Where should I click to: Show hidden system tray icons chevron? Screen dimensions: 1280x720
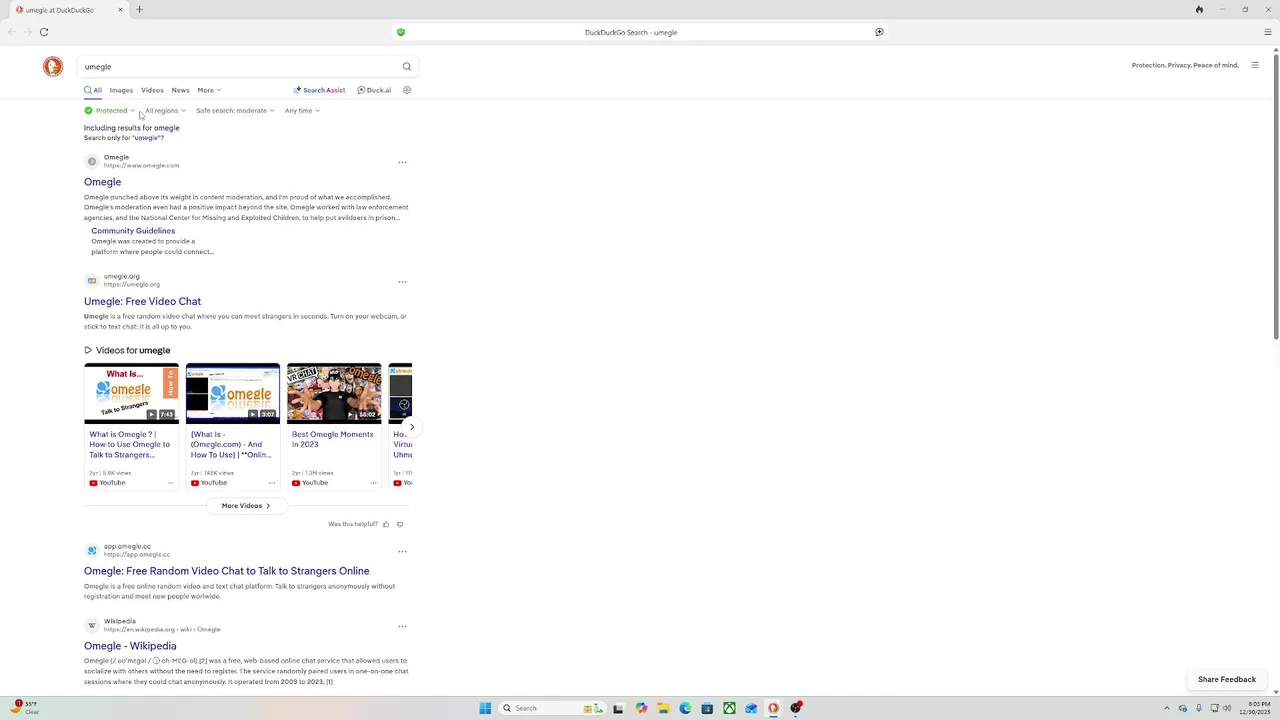tap(1166, 708)
